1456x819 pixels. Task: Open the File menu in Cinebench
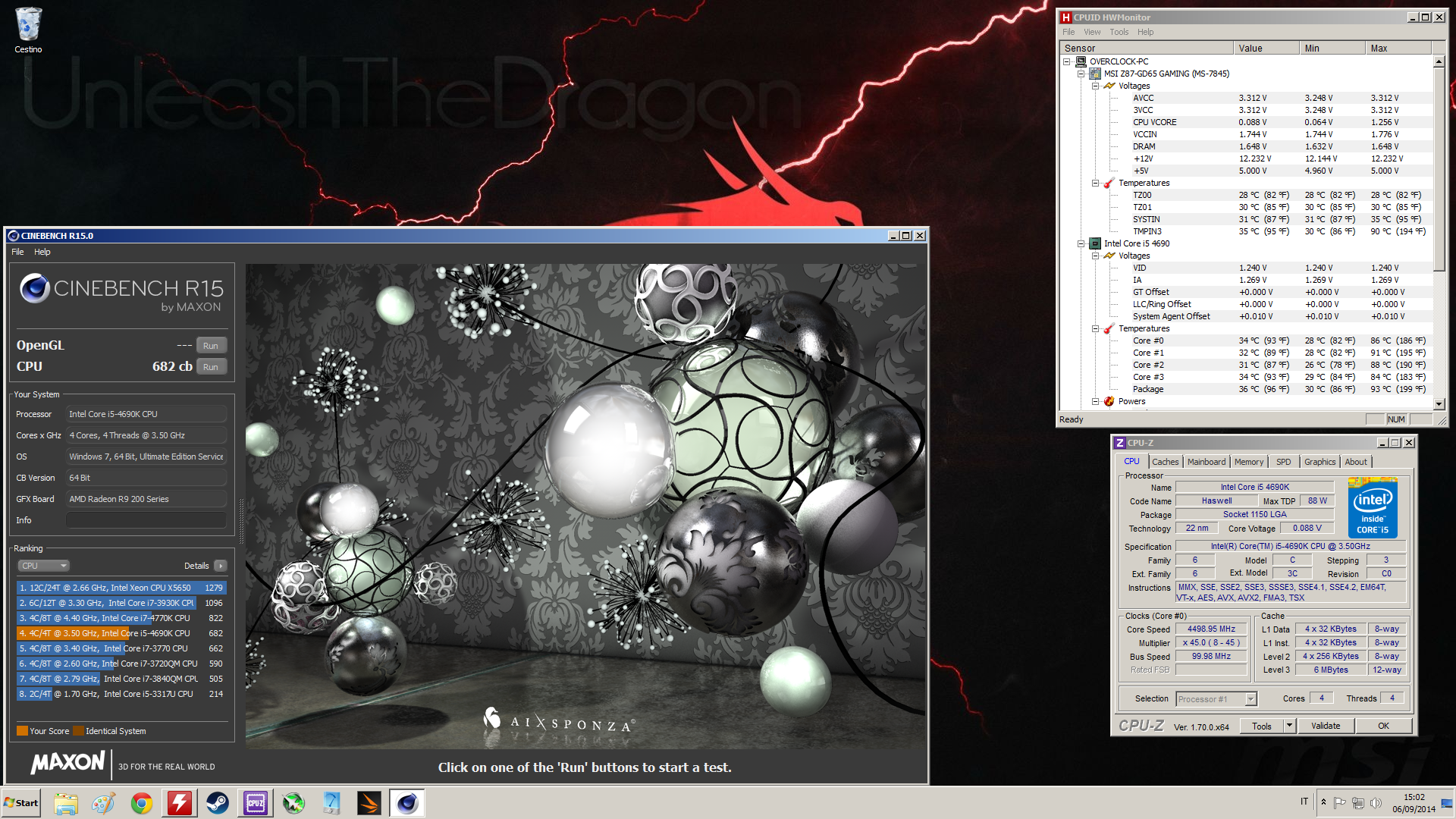click(x=17, y=252)
